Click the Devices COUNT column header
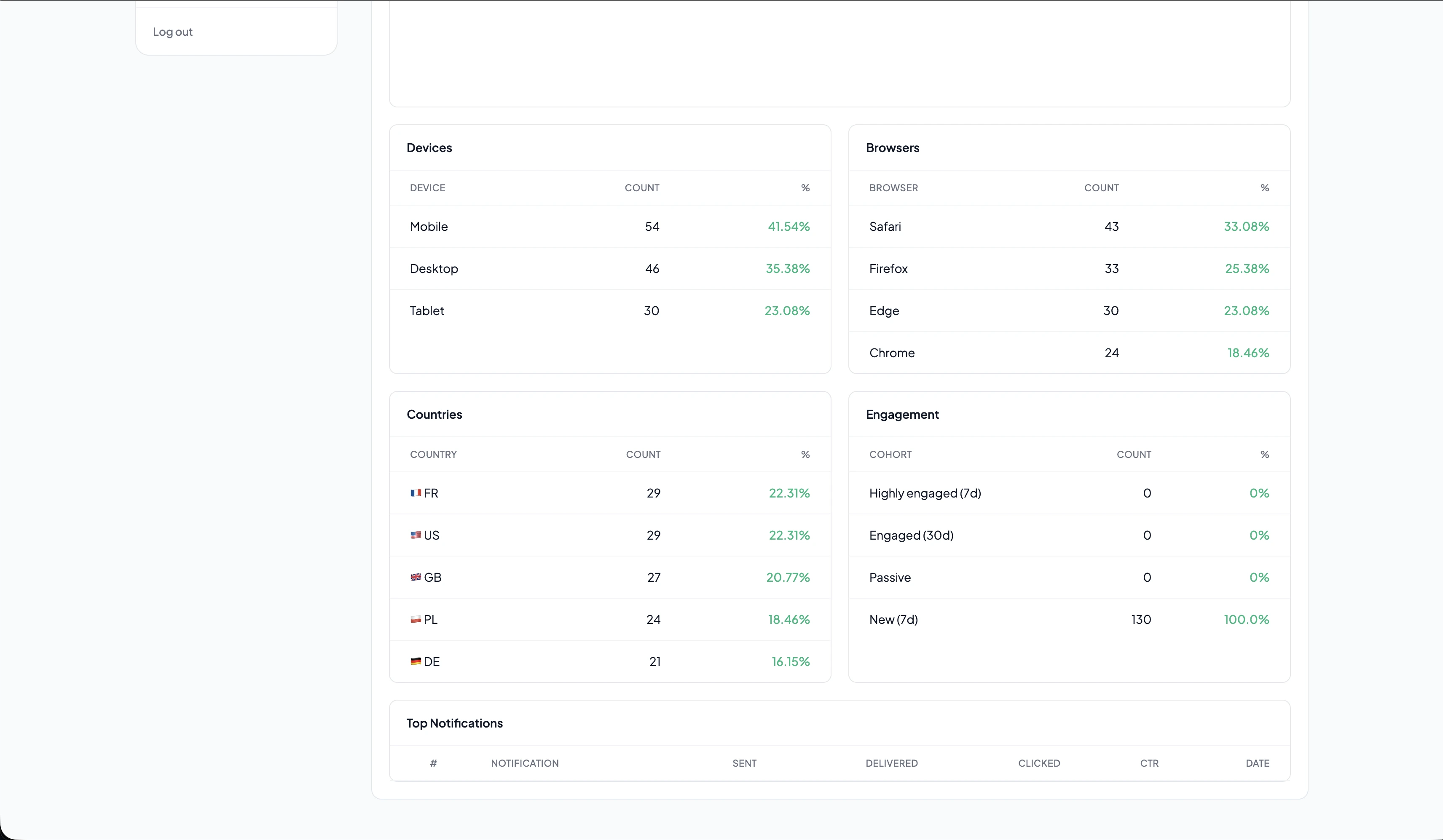The width and height of the screenshot is (1443, 840). [641, 188]
